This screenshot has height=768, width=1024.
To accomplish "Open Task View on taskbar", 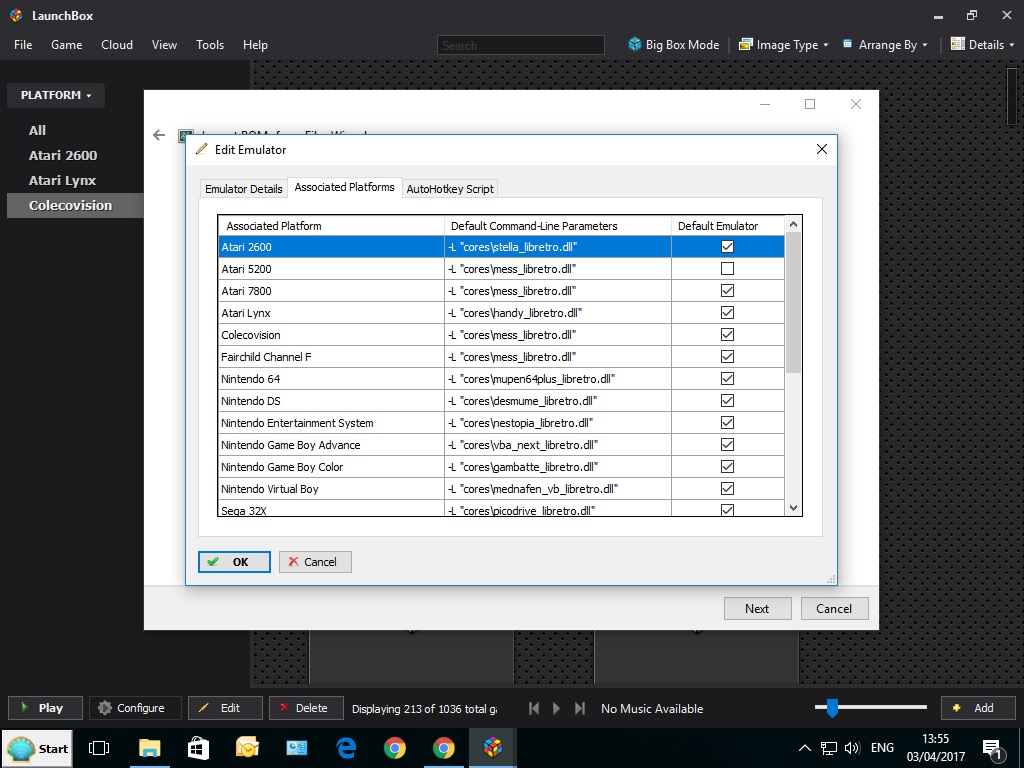I will 99,748.
